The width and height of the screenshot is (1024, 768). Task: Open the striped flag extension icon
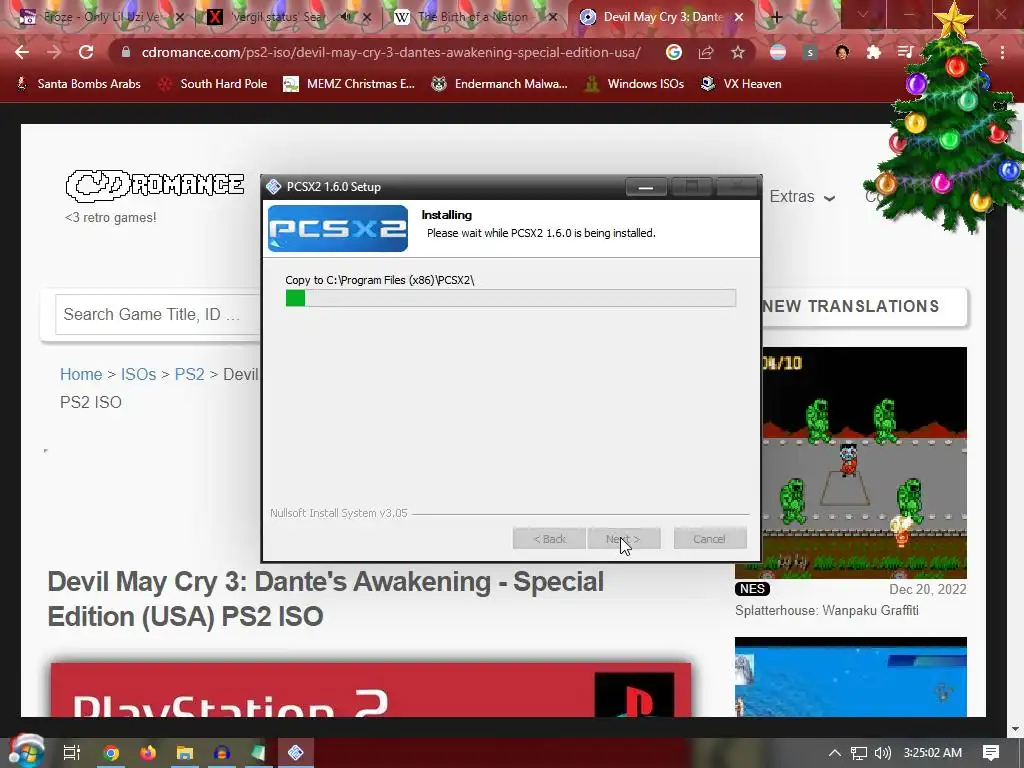(x=778, y=52)
